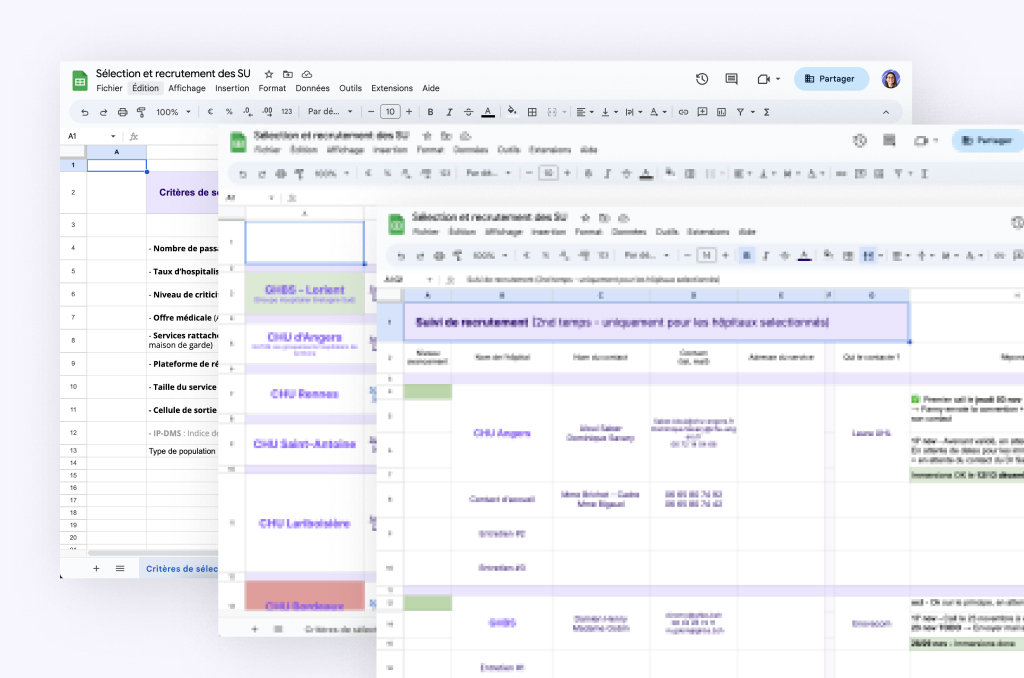The width and height of the screenshot is (1024, 678).
Task: Toggle italic formatting in the unblurred toolbar
Action: coord(450,112)
